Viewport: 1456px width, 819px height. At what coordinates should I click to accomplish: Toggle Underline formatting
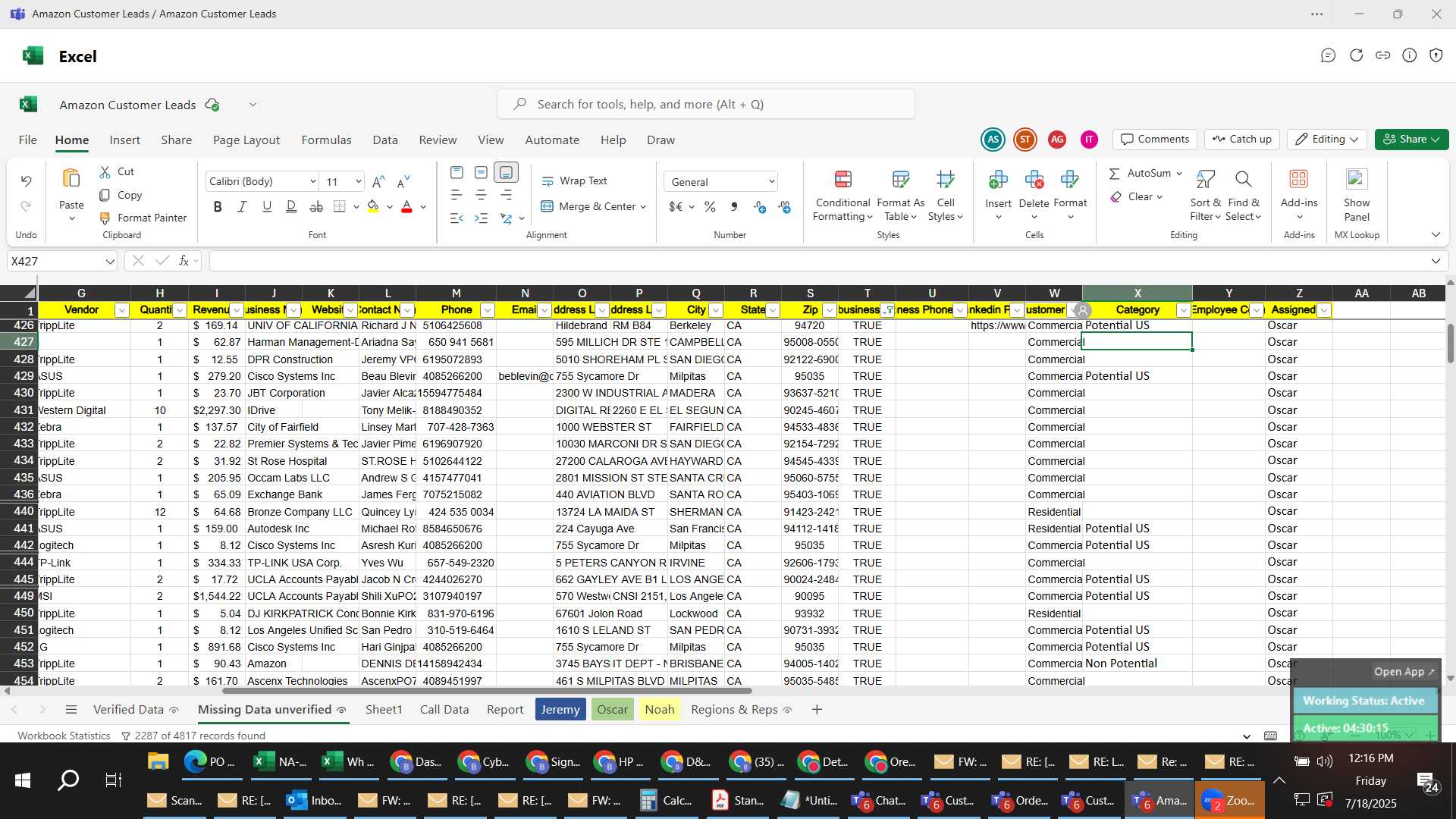pyautogui.click(x=266, y=206)
